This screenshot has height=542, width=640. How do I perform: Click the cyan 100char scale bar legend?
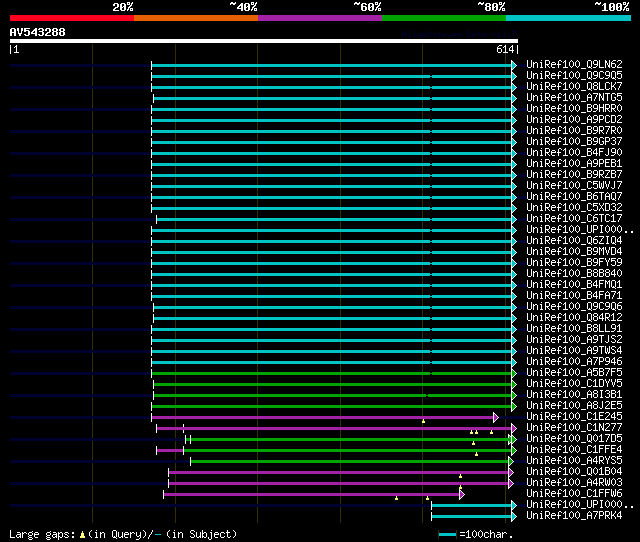click(447, 534)
